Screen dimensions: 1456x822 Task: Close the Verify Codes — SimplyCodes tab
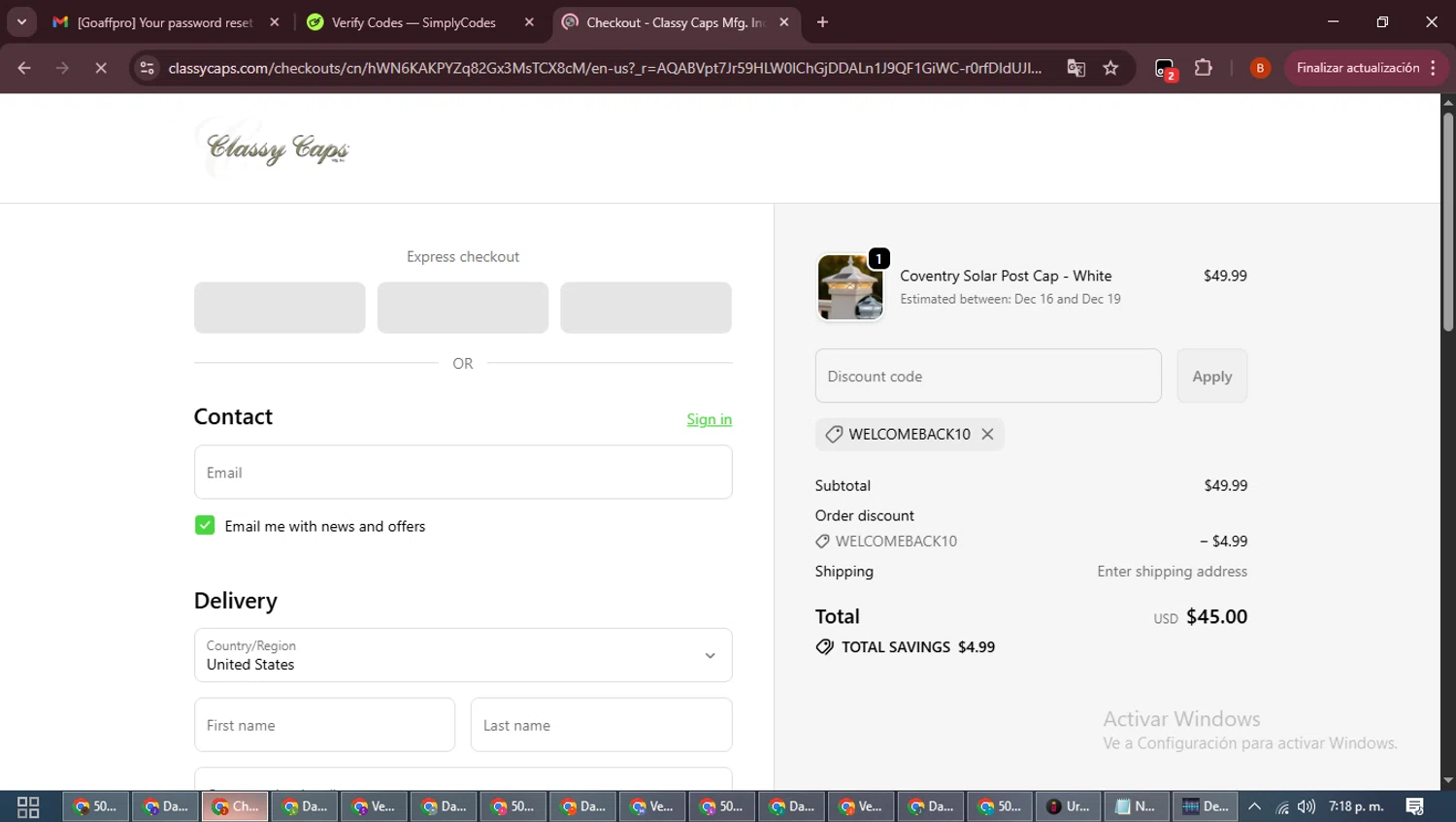click(529, 22)
